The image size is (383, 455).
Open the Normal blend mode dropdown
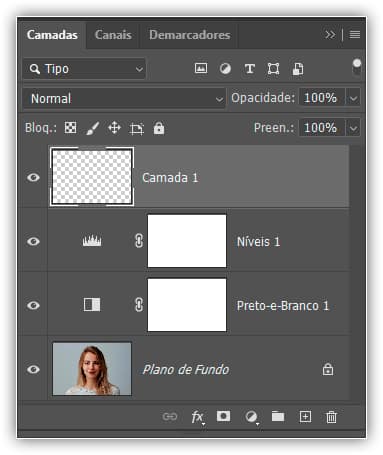click(124, 98)
